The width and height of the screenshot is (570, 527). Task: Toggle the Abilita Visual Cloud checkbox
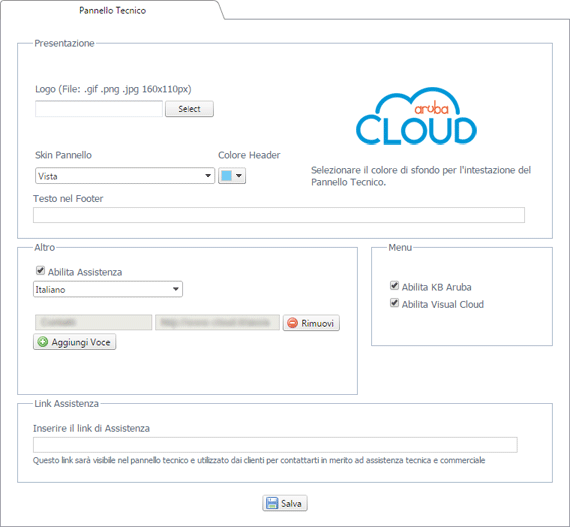point(394,303)
